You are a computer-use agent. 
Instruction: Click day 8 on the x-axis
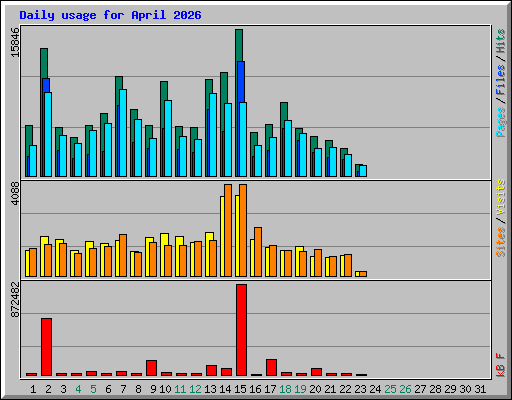138,389
